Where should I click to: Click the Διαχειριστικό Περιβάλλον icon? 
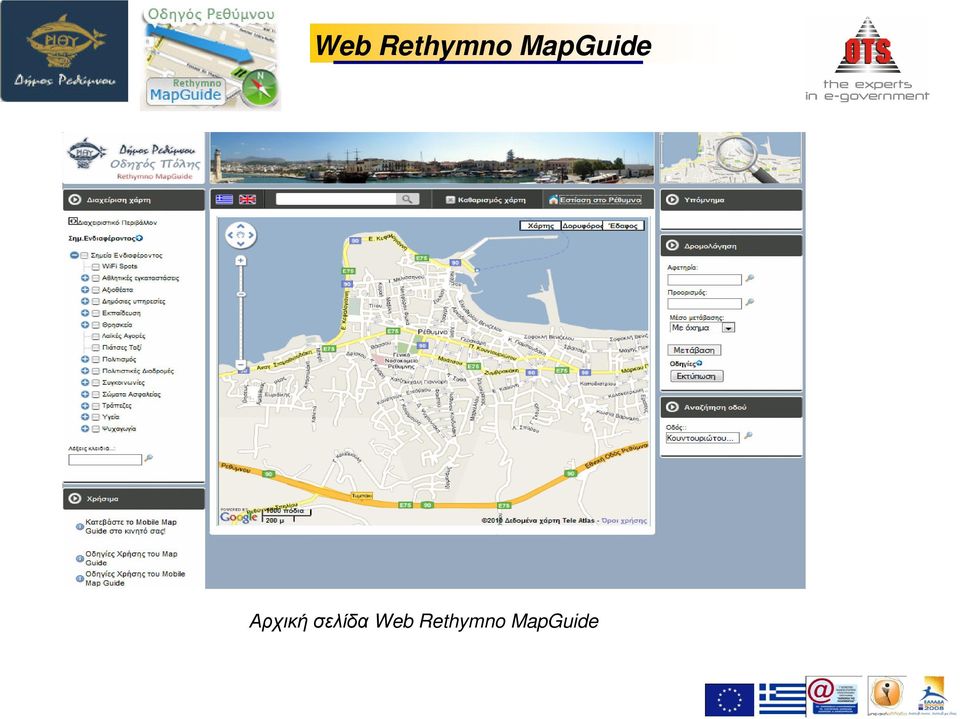click(x=73, y=222)
